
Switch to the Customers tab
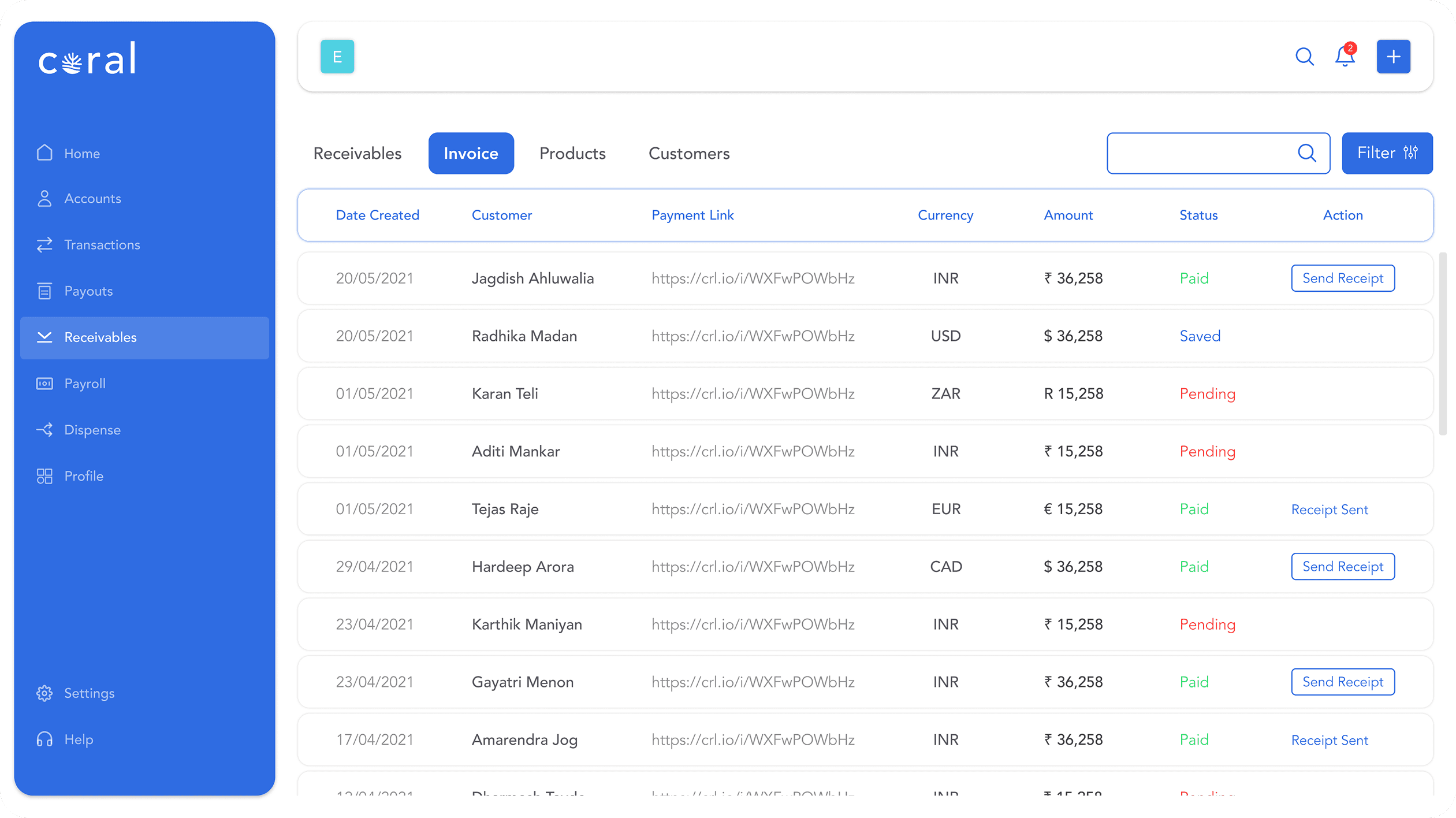pos(689,154)
